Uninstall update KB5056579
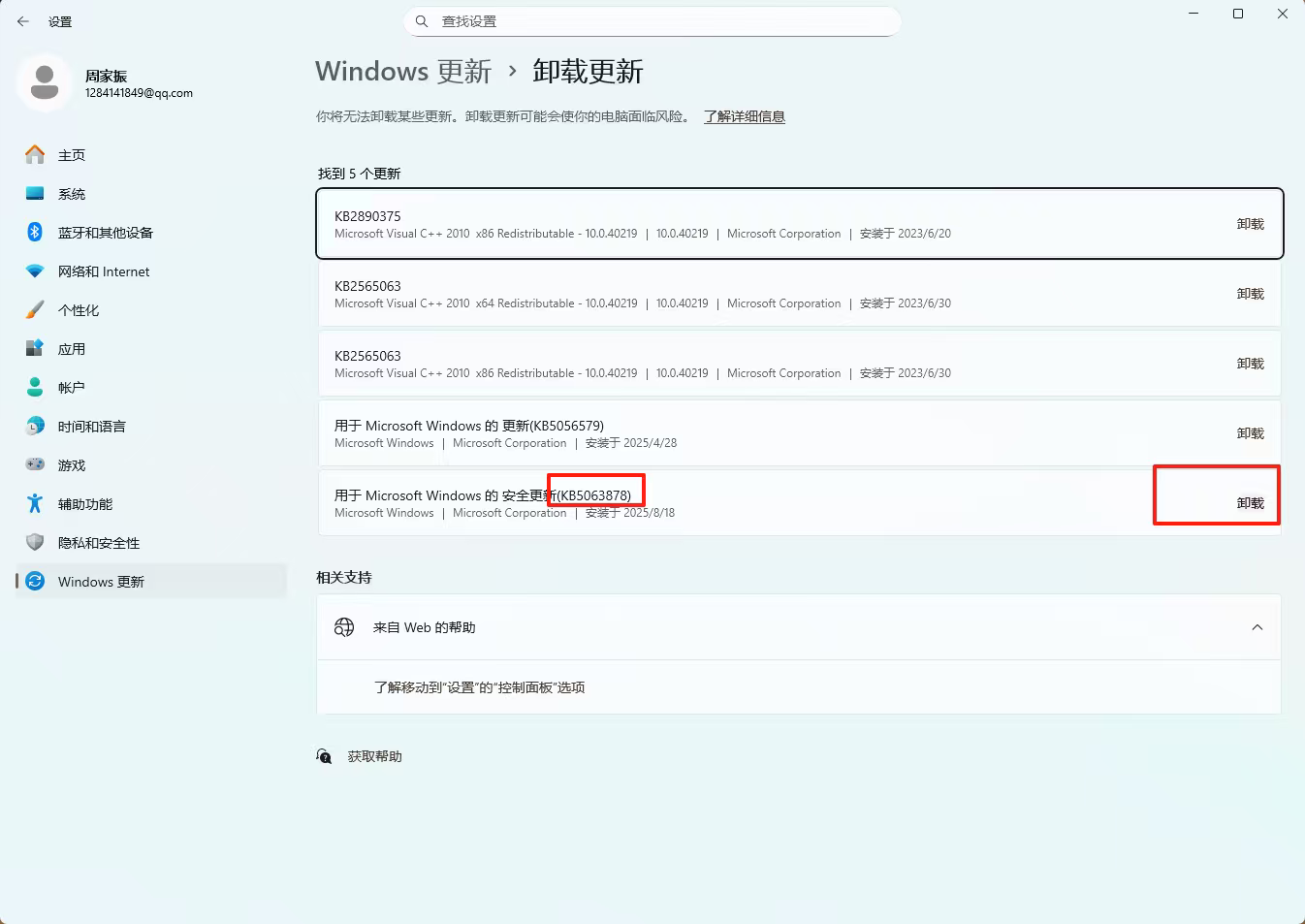Image resolution: width=1305 pixels, height=924 pixels. click(x=1250, y=433)
